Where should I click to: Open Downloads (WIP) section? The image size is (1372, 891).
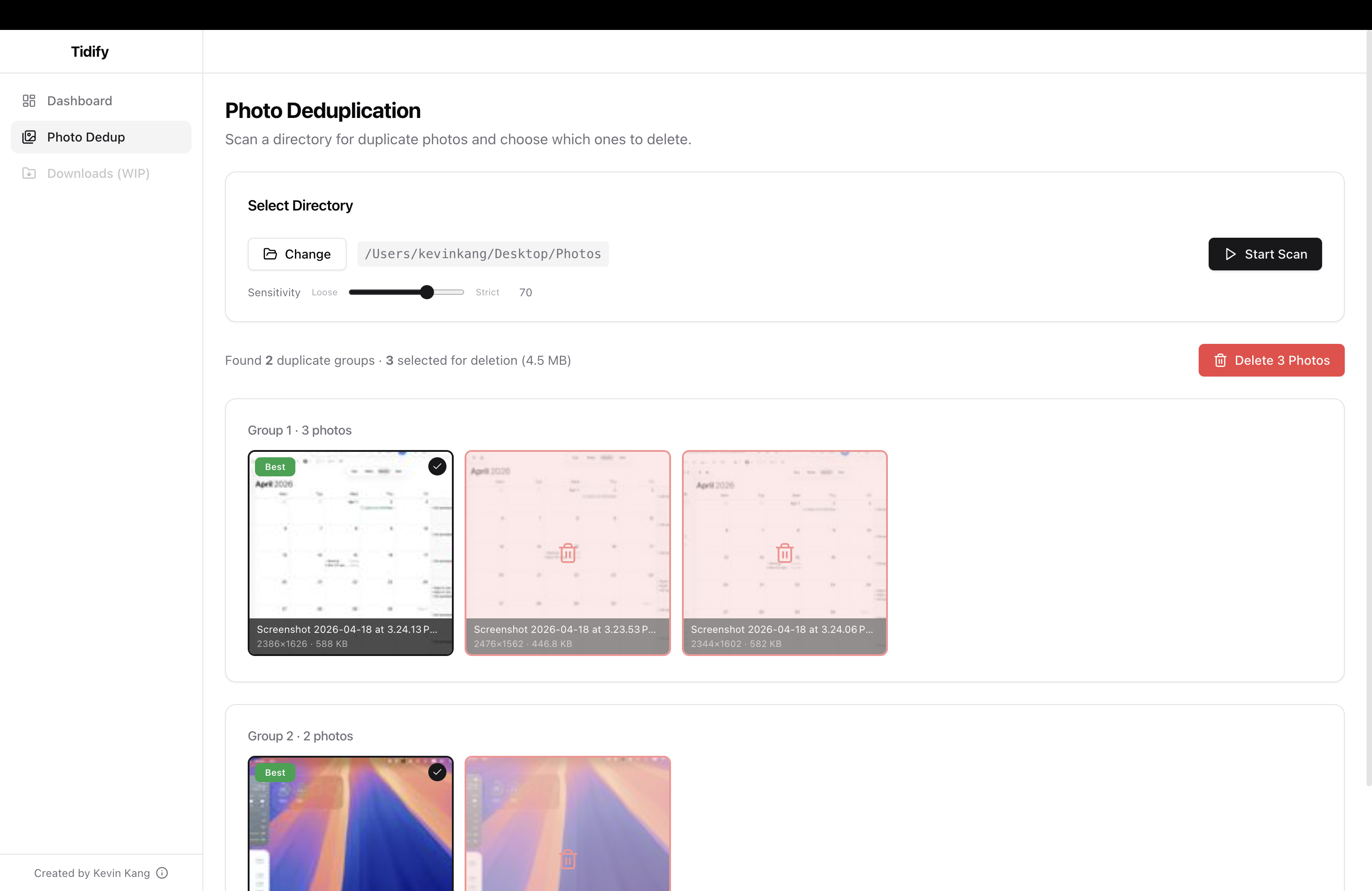[x=101, y=173]
